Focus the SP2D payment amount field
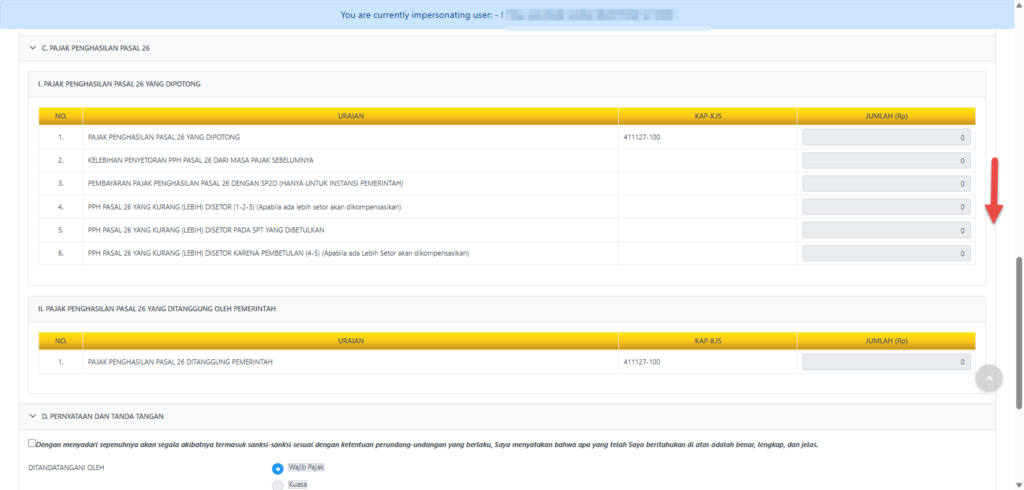Image resolution: width=1024 pixels, height=490 pixels. click(886, 184)
